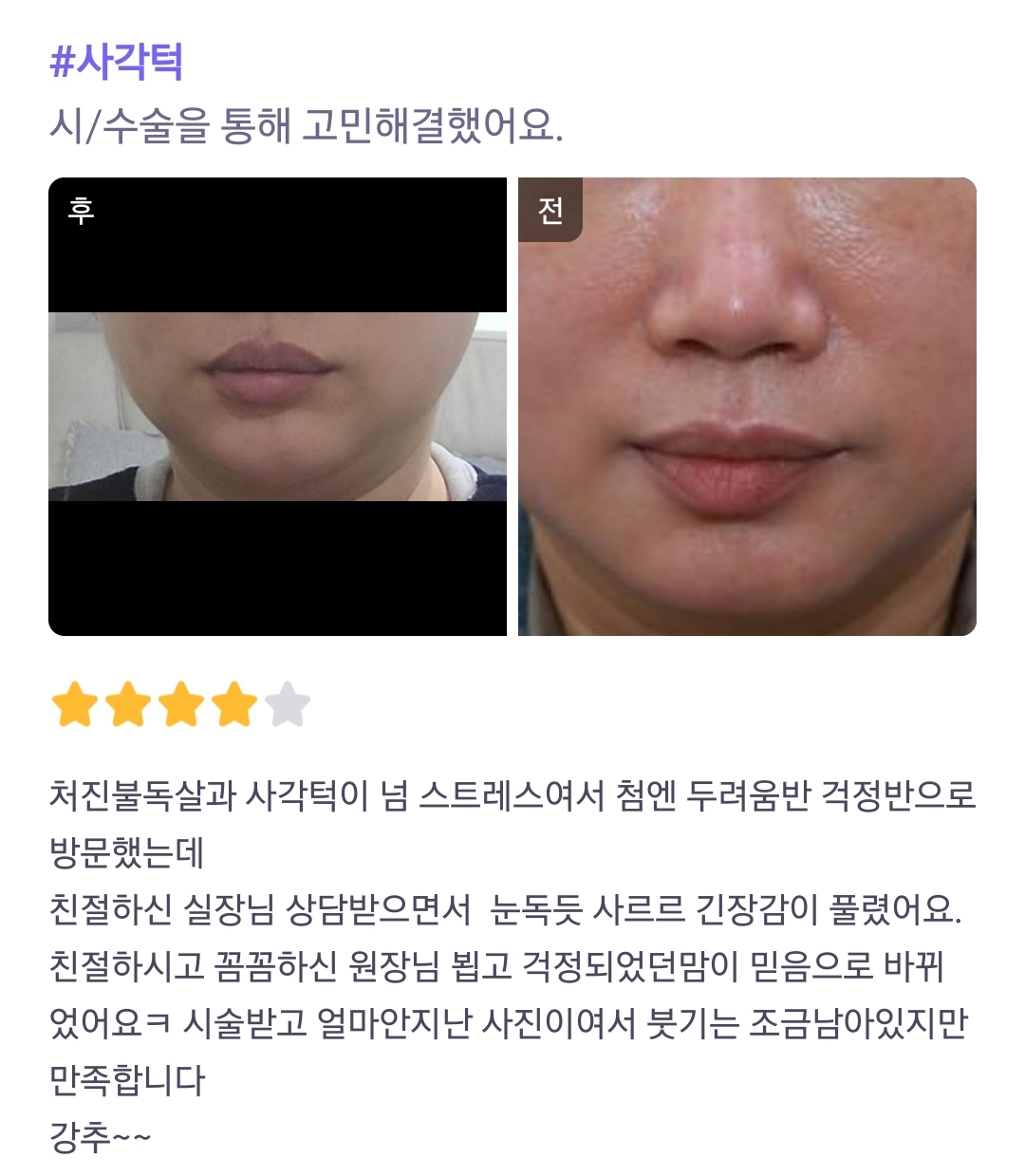Click the lower black bar of 후 photo

[277, 568]
